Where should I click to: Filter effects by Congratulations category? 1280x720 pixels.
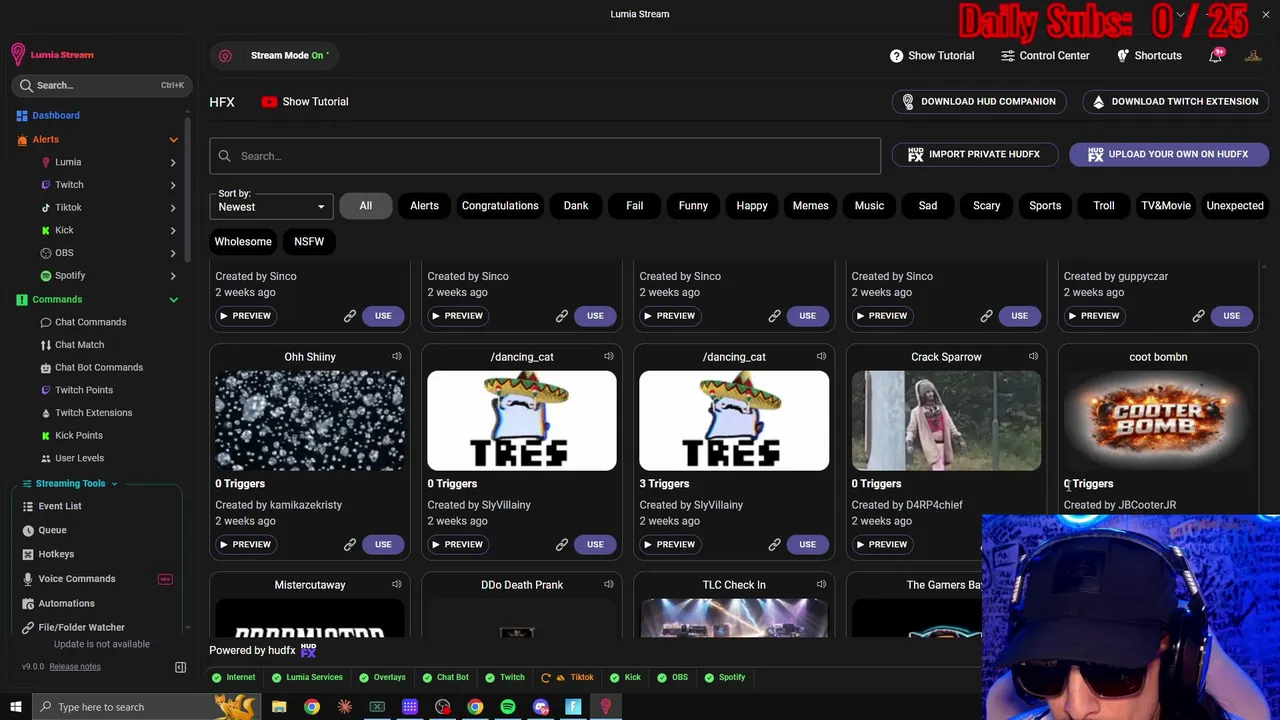[x=500, y=205]
